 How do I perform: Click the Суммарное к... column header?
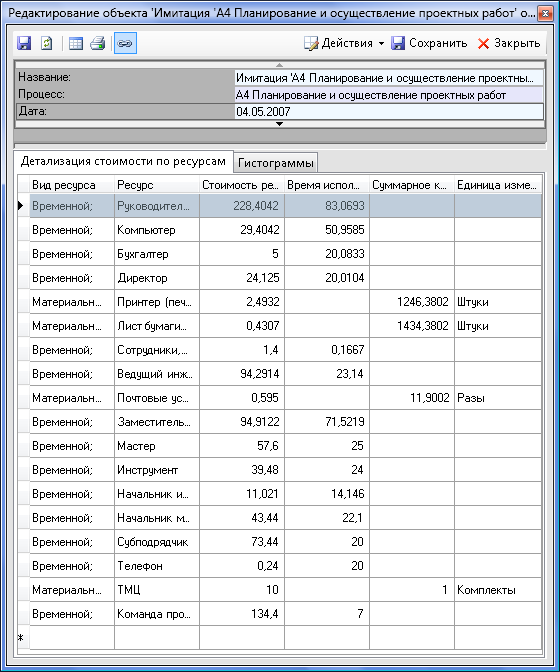click(412, 185)
